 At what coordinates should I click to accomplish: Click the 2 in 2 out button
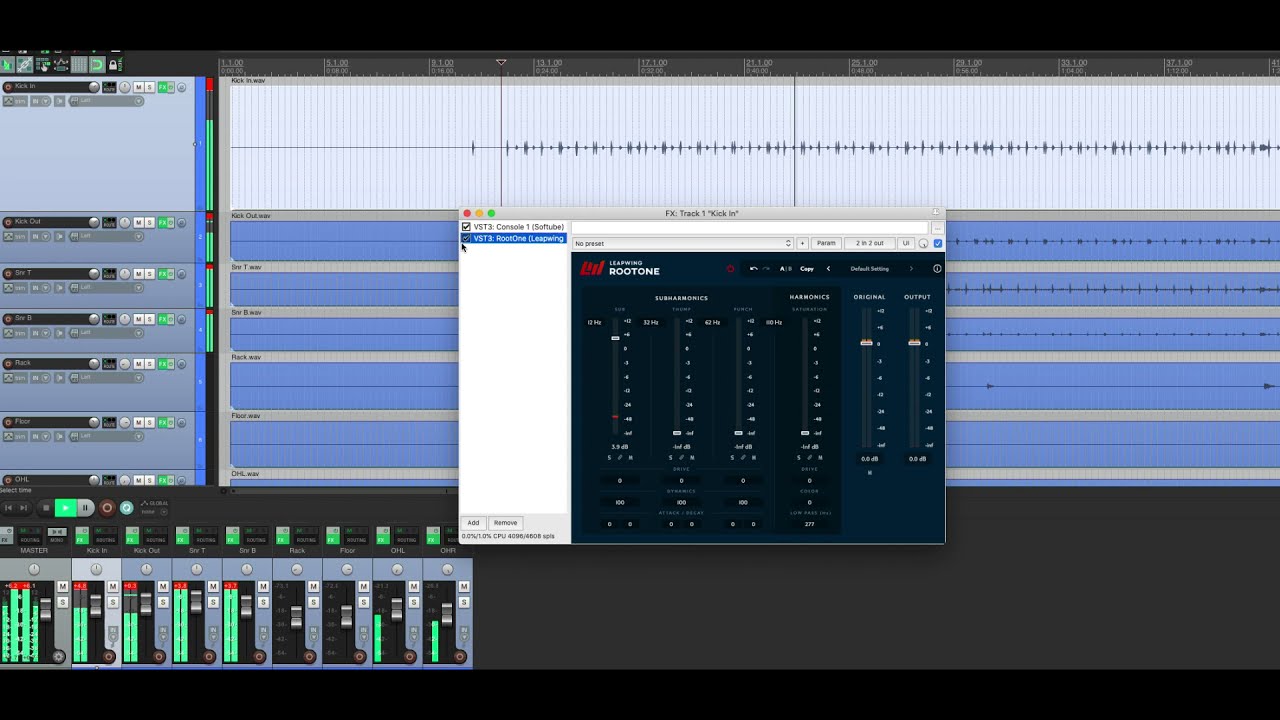(x=869, y=243)
